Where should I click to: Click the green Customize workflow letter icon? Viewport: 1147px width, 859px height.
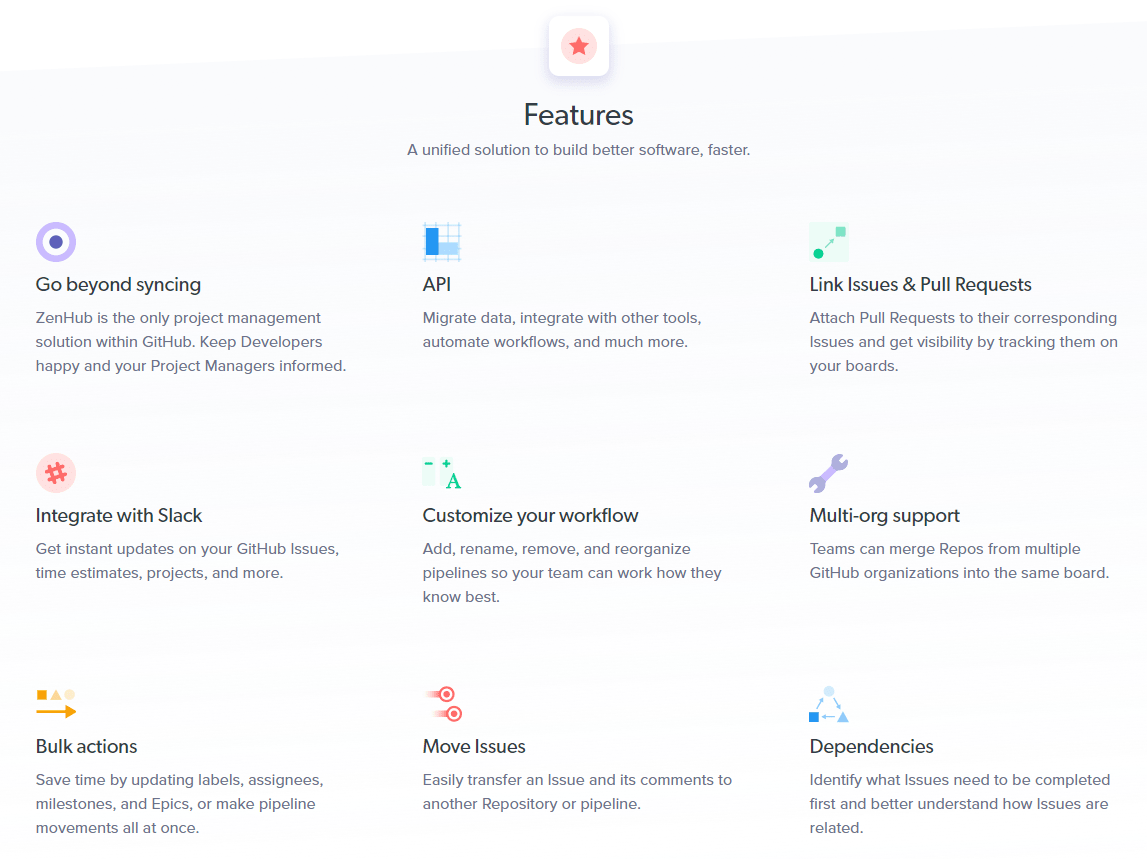[442, 473]
